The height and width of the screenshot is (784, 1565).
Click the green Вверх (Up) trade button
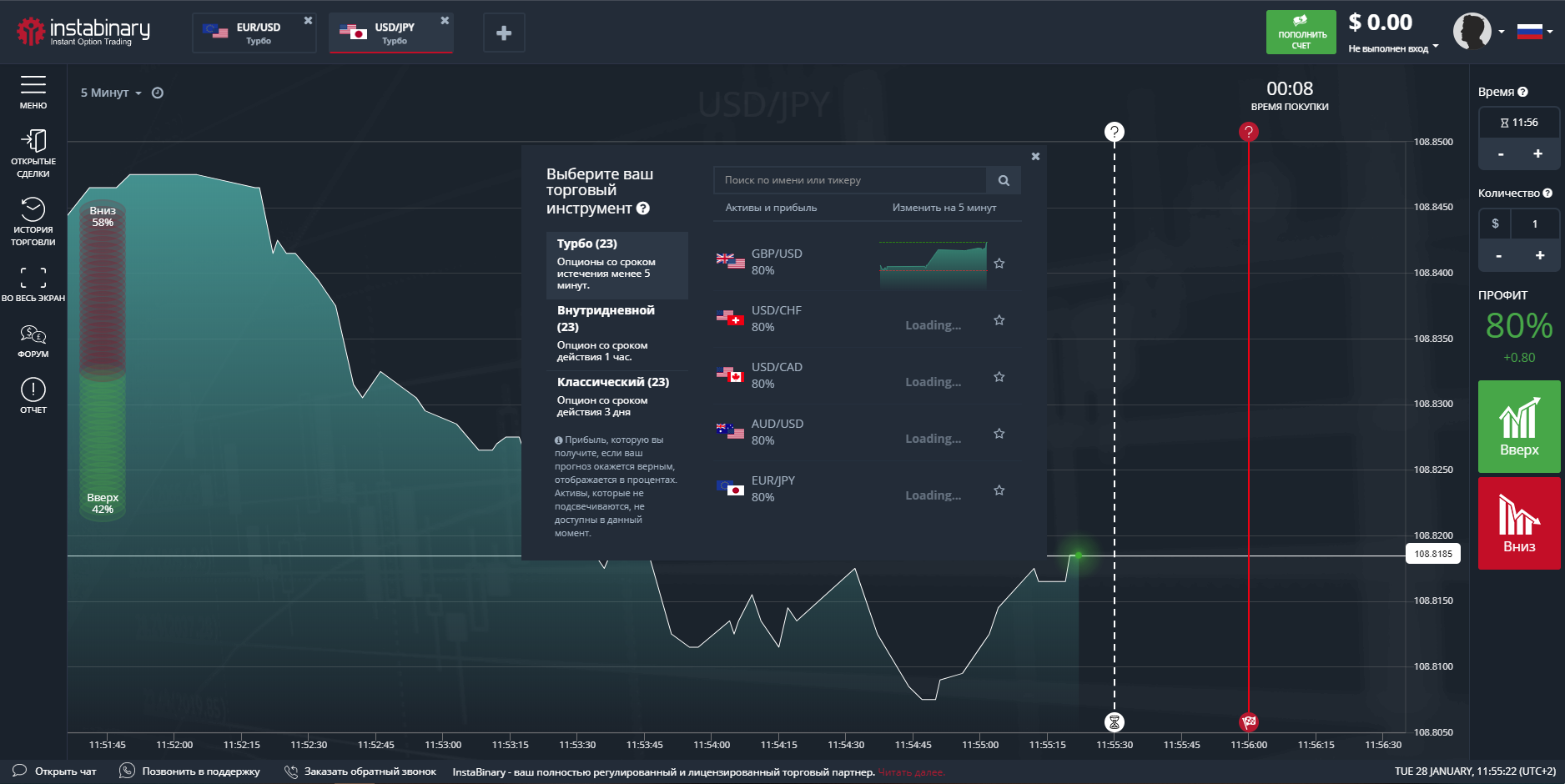(1519, 427)
